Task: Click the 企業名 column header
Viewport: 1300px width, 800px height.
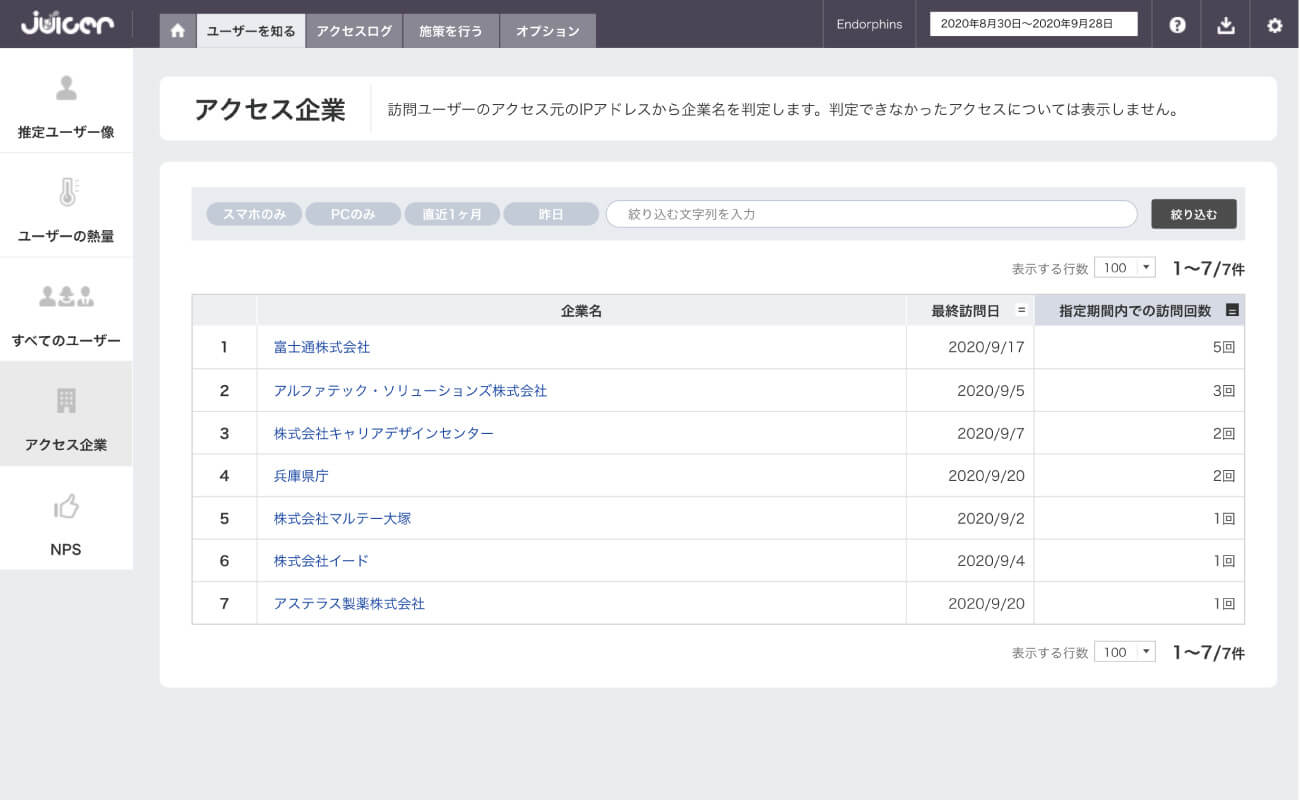Action: coord(582,311)
